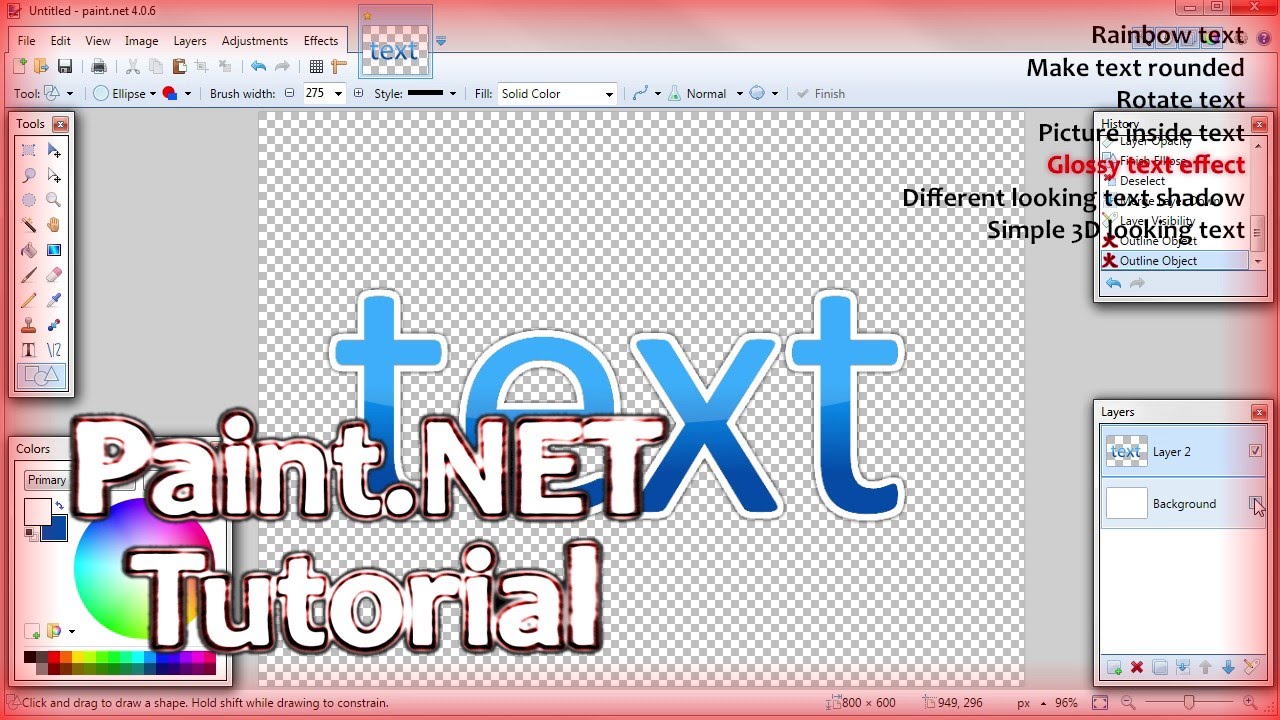Open the Layers menu
This screenshot has height=720, width=1280.
pos(190,41)
